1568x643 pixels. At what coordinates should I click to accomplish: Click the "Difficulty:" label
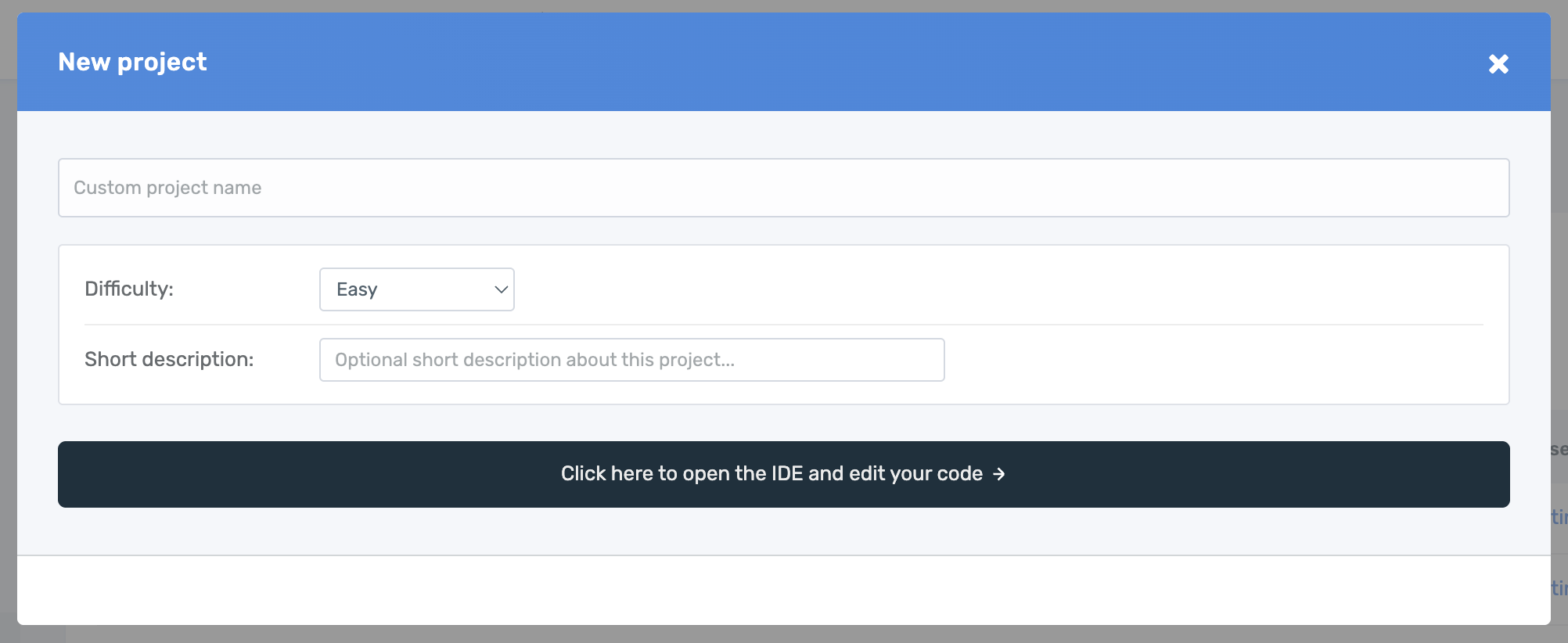(129, 289)
